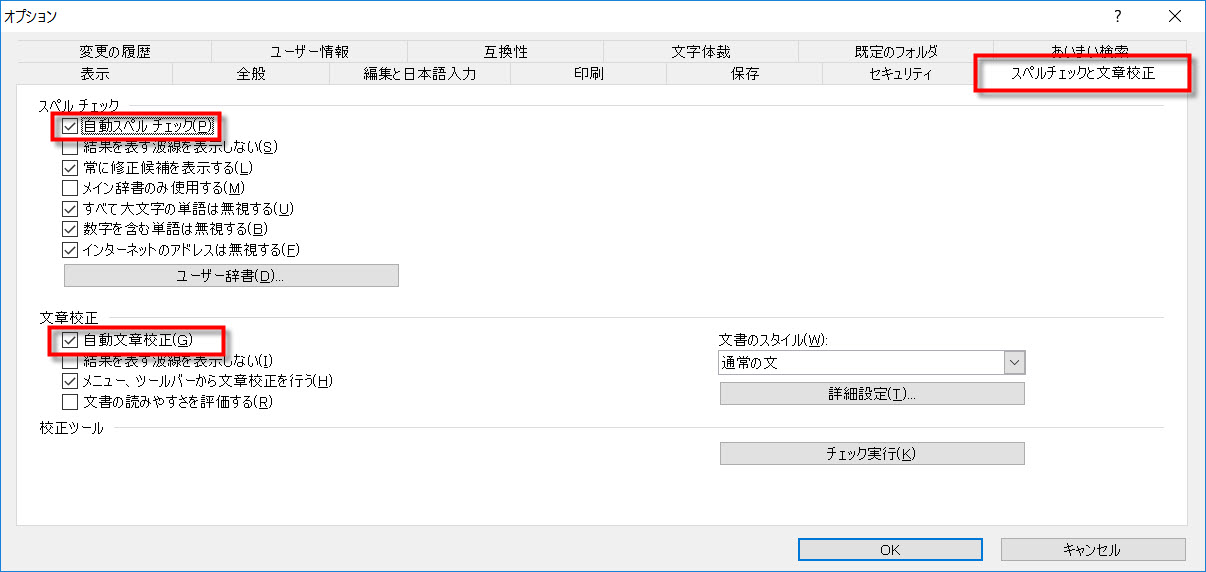Open the ユーザー辞書 dialog button
The image size is (1206, 572).
pyautogui.click(x=231, y=276)
